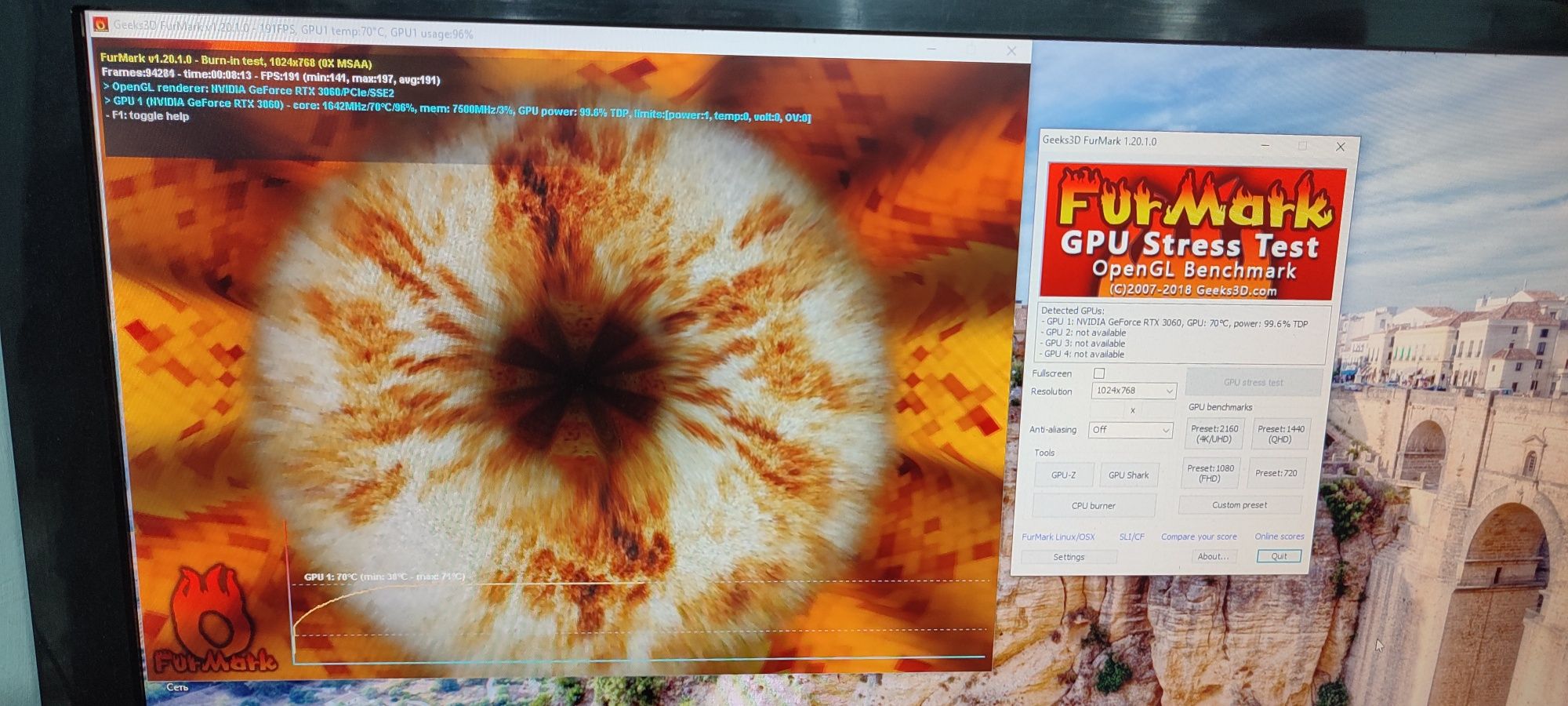Screen dimensions: 1568x706
Task: Click the 'GPU 1: 70°C' temperature graph label
Action: click(384, 577)
